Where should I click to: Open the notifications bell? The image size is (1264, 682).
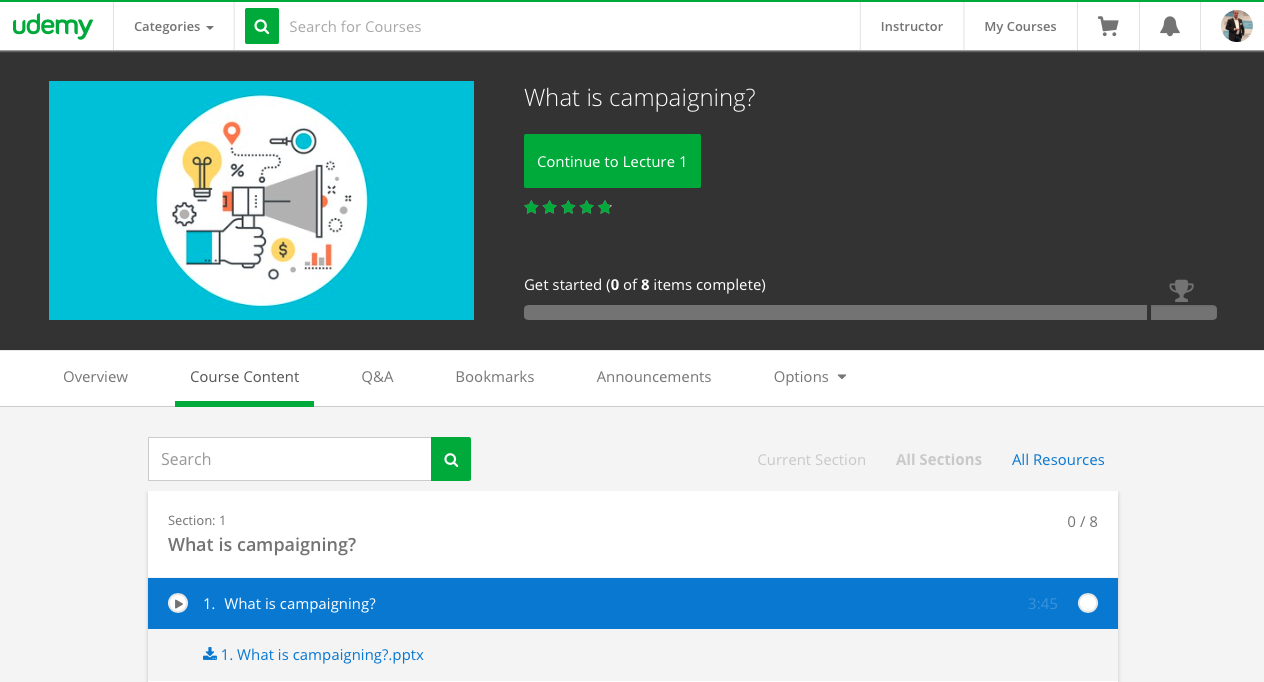pos(1169,27)
